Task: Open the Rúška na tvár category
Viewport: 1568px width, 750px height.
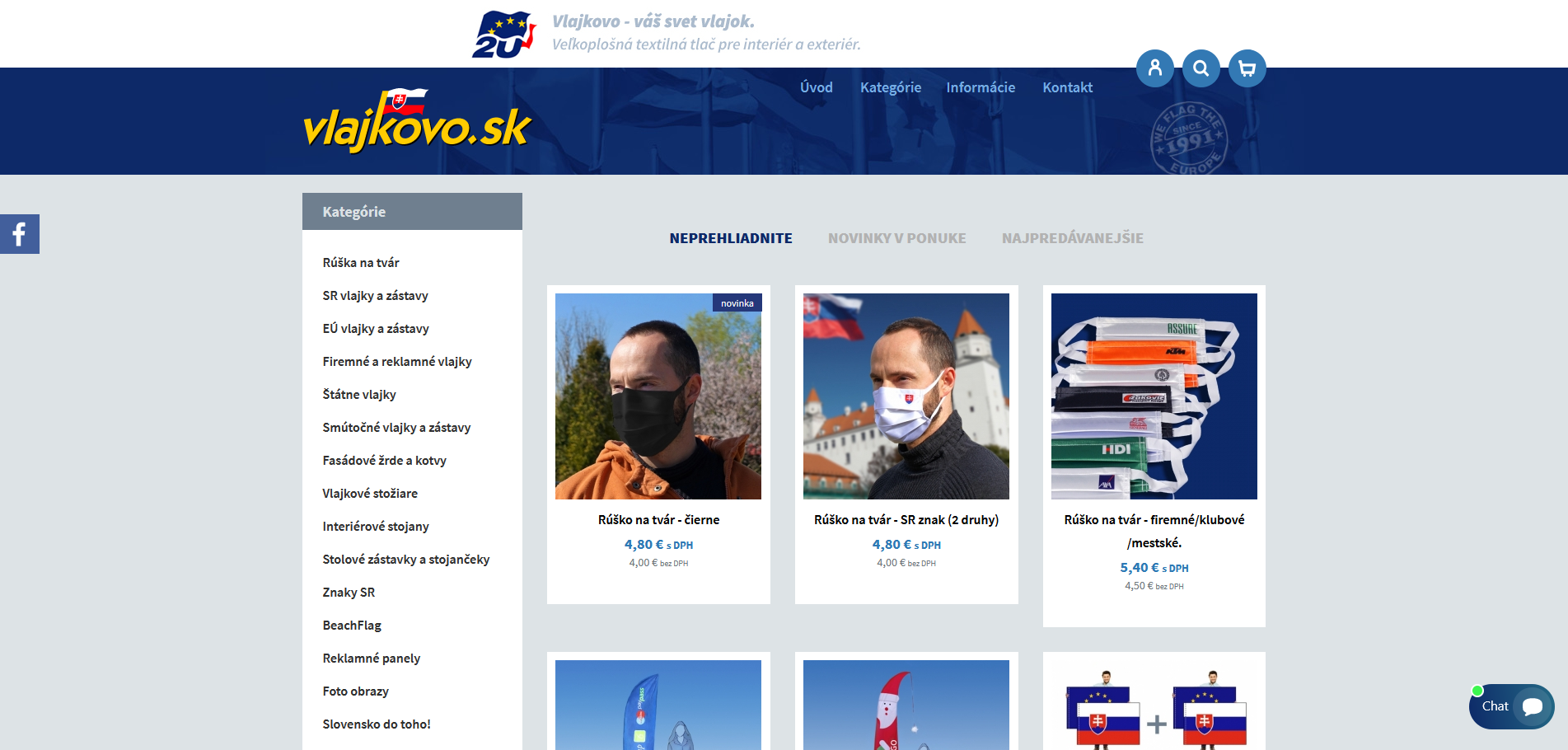Action: click(361, 262)
